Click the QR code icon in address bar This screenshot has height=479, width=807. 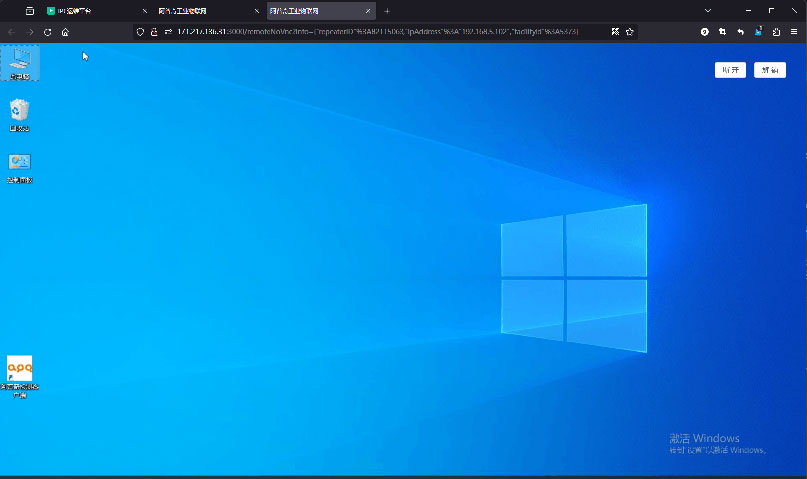[615, 32]
